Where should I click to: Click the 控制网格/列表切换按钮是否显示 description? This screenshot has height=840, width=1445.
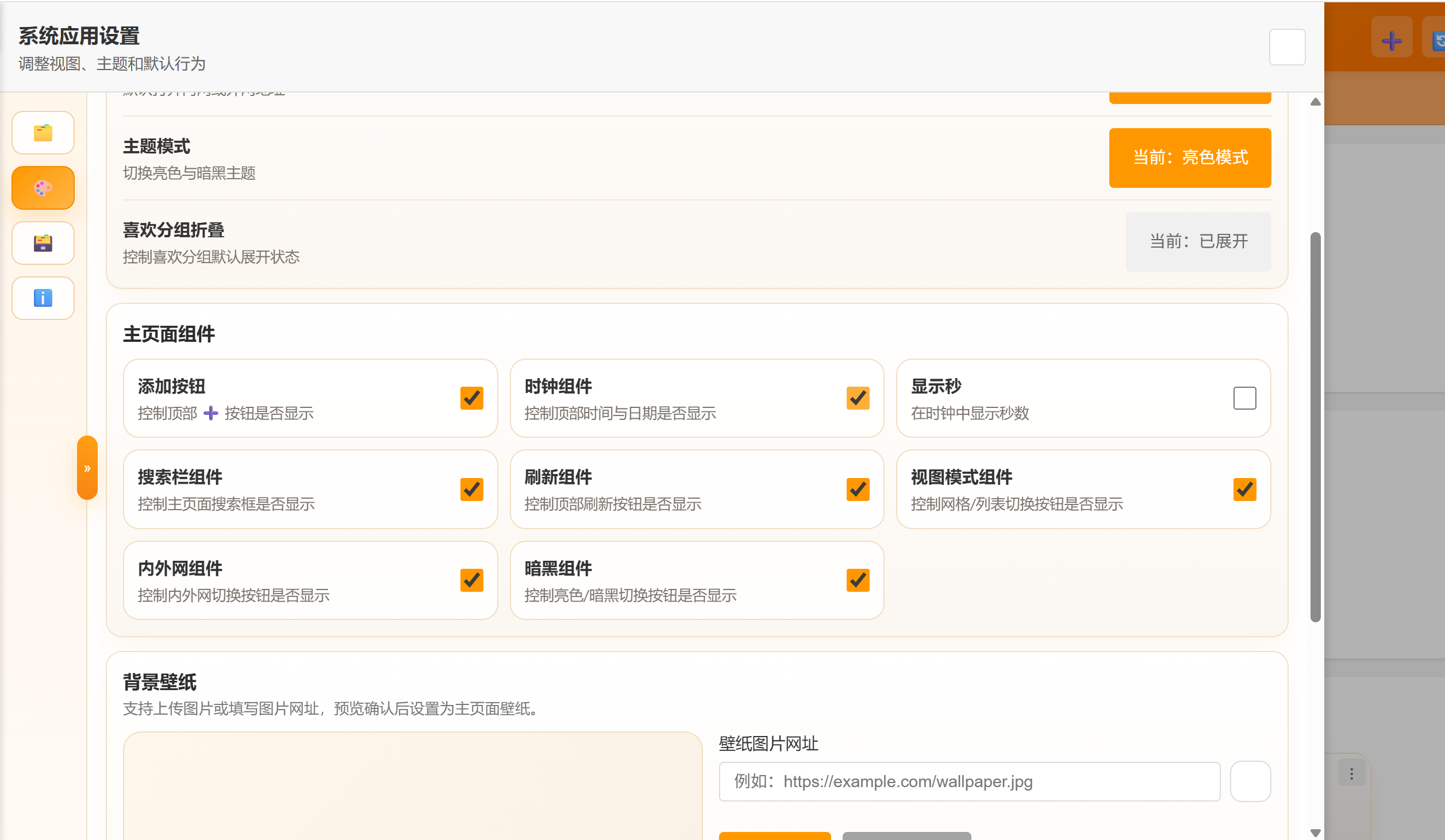click(x=1017, y=504)
